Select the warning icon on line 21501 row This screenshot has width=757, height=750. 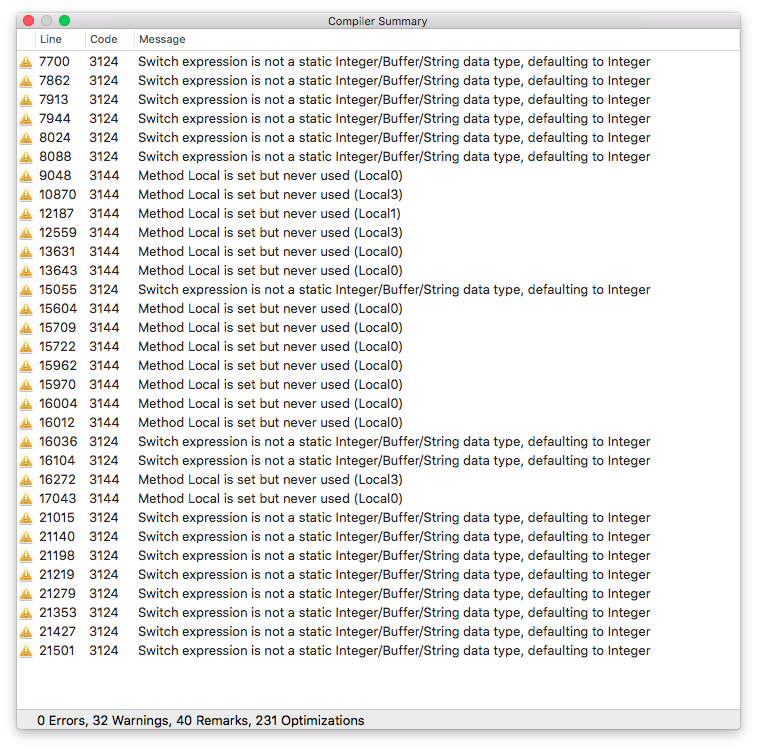(x=26, y=651)
